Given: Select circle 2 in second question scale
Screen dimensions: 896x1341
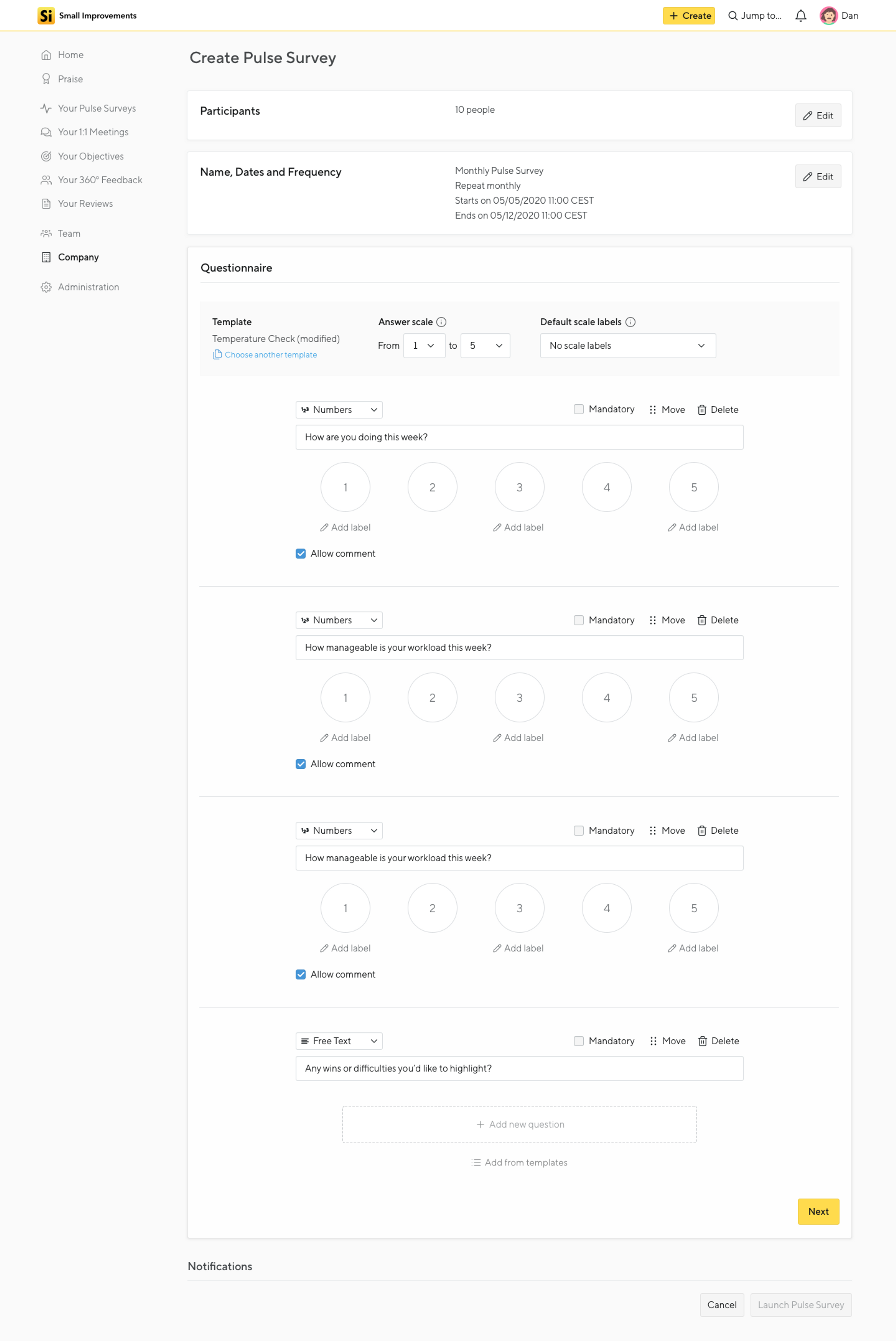Looking at the screenshot, I should click(x=432, y=697).
